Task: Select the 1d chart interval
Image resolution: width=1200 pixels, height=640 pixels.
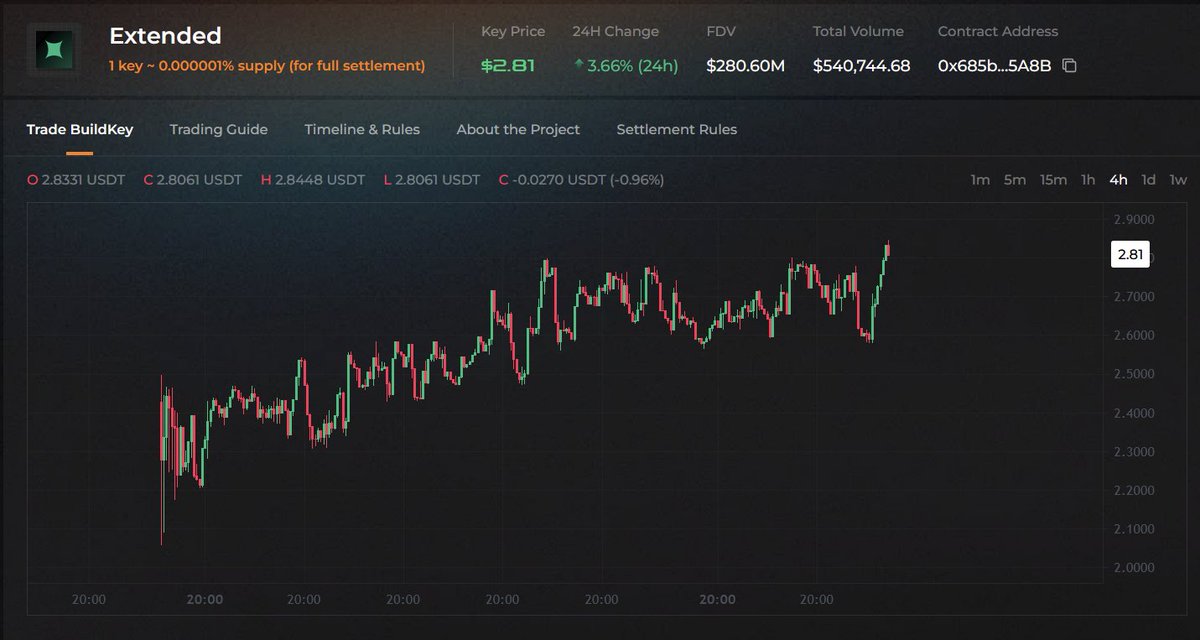Action: 1149,180
